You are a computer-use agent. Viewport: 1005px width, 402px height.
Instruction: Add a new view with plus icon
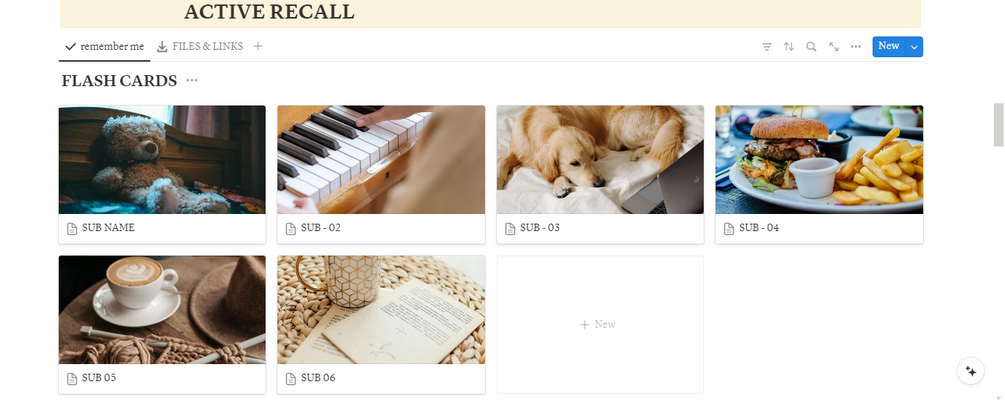(258, 46)
